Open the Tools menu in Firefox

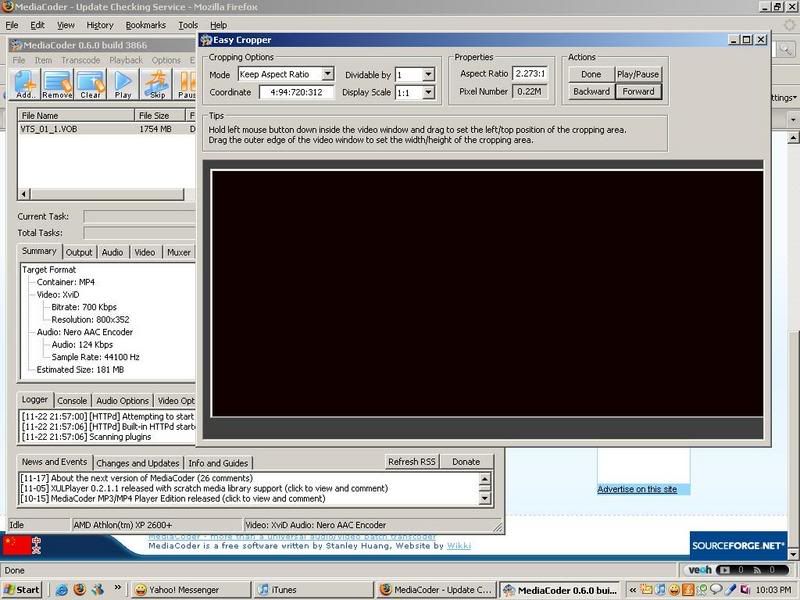pos(188,25)
